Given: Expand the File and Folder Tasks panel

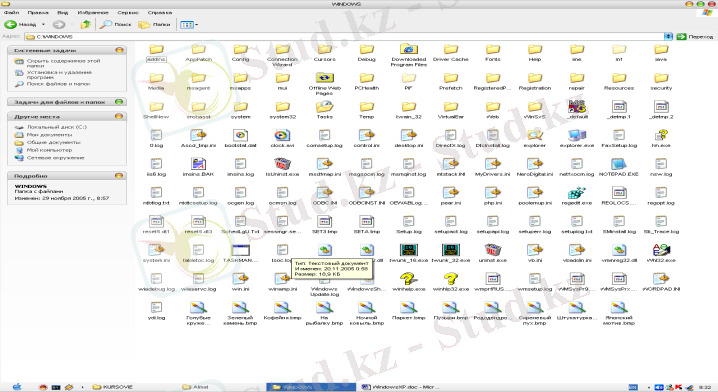Looking at the screenshot, I should 119,102.
